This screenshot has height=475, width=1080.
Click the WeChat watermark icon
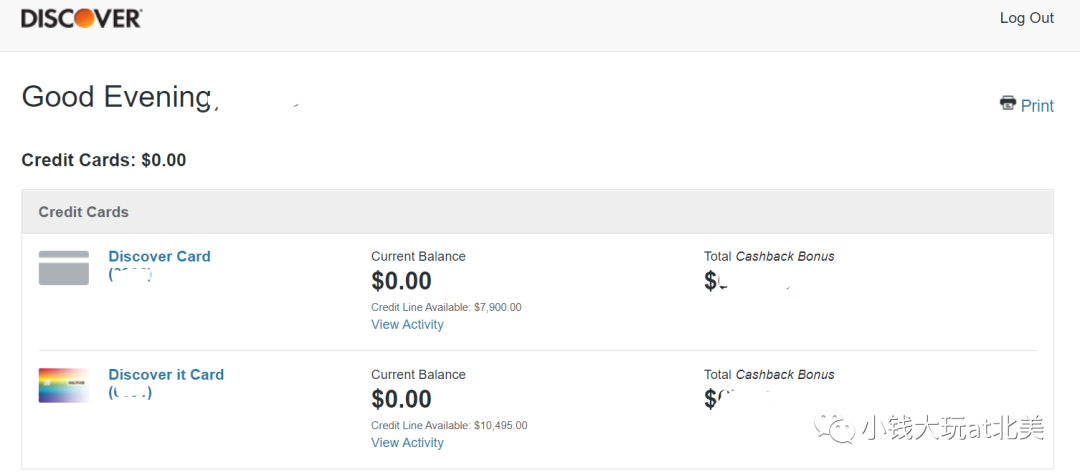834,428
